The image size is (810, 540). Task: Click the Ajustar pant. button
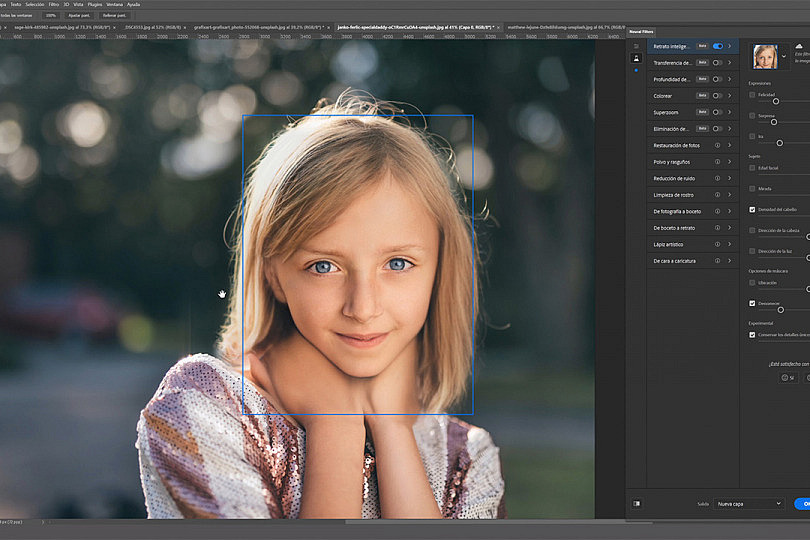pos(80,16)
